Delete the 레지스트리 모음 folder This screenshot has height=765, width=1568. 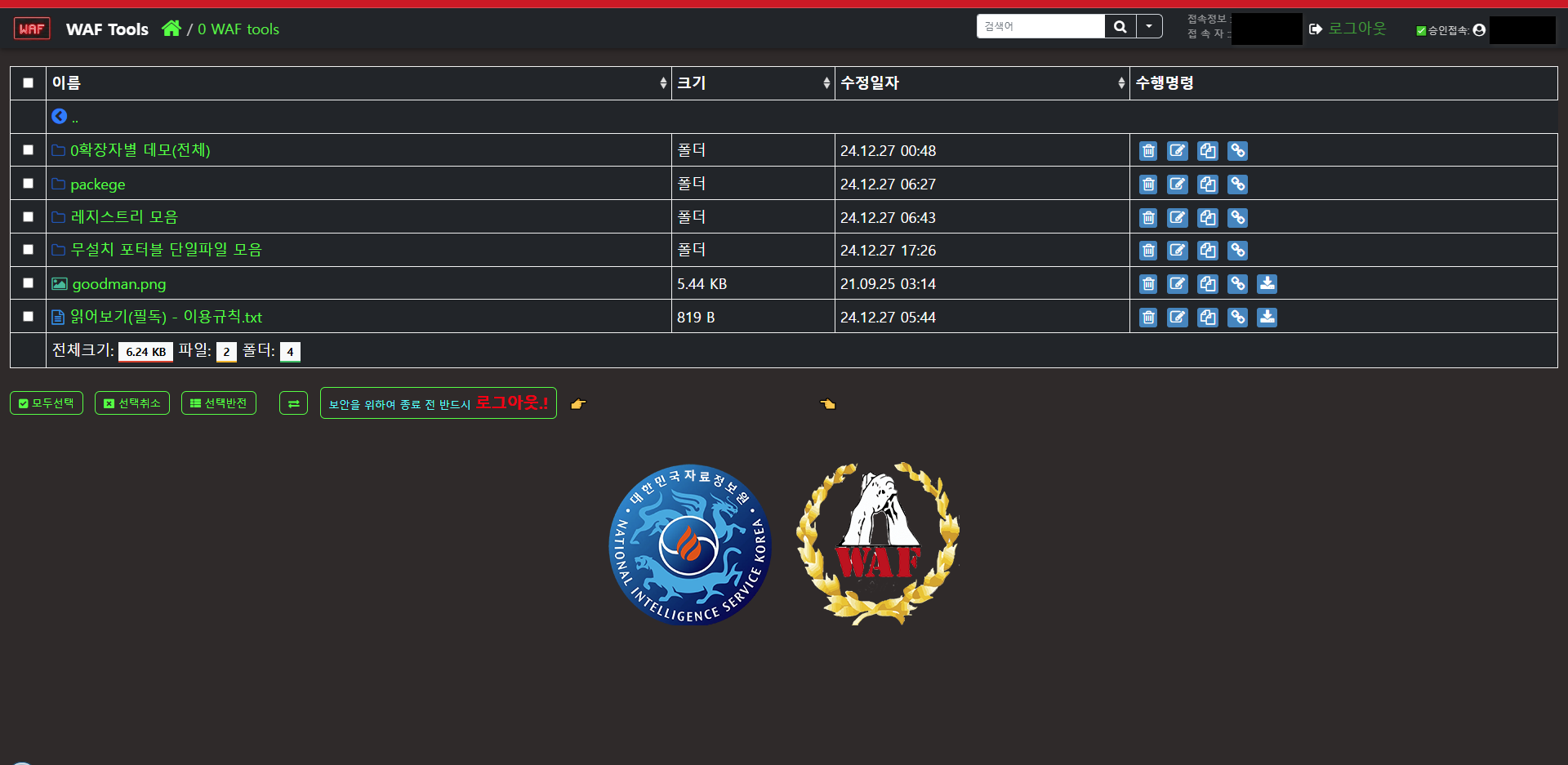[1148, 218]
